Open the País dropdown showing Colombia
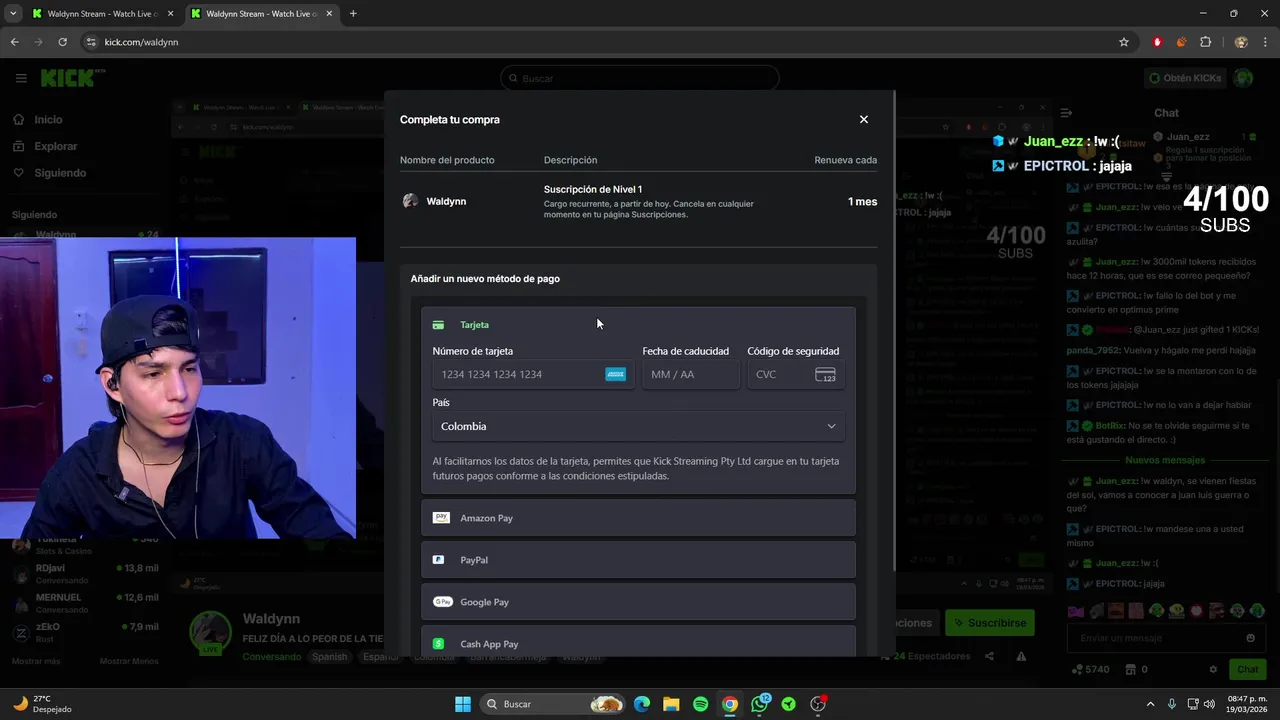 (x=638, y=426)
